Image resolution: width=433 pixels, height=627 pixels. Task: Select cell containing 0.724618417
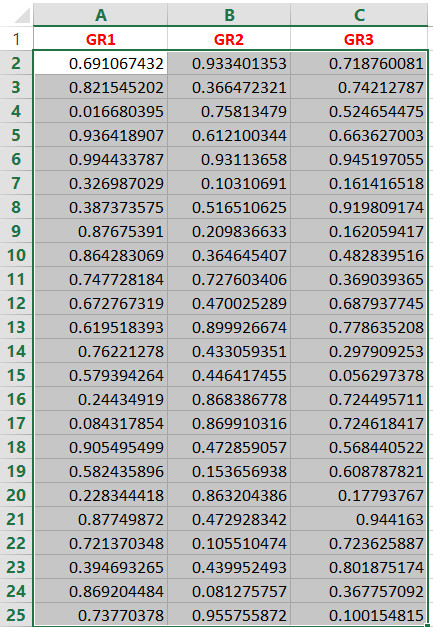(x=359, y=423)
